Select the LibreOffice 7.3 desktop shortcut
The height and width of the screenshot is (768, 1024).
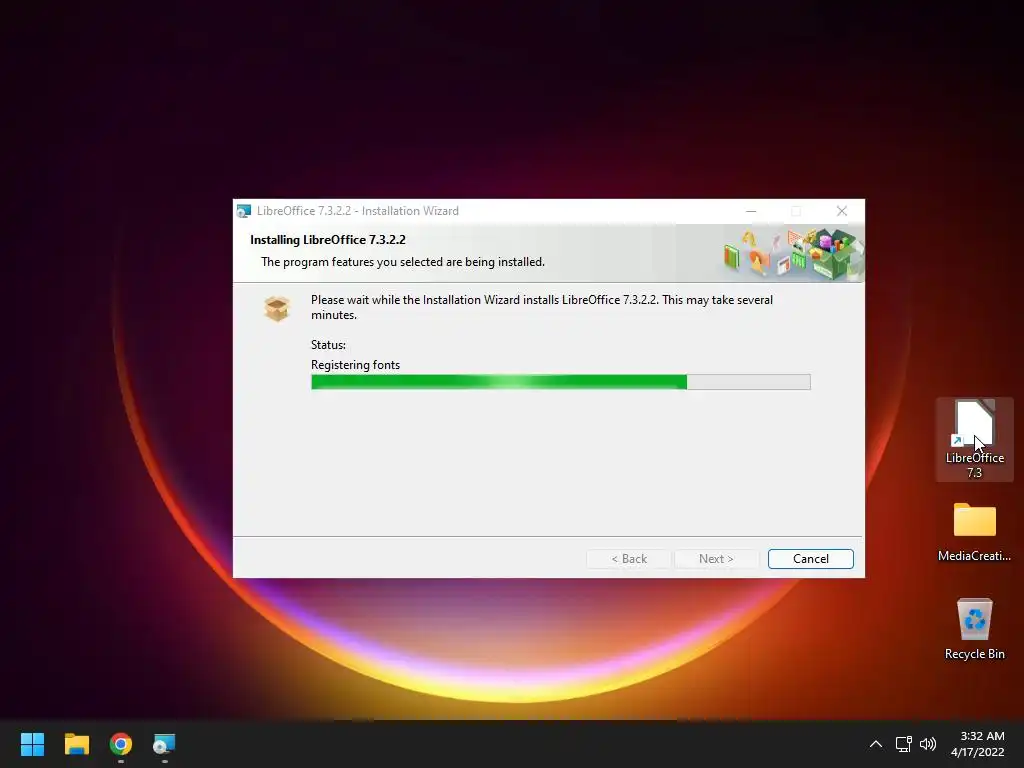974,440
